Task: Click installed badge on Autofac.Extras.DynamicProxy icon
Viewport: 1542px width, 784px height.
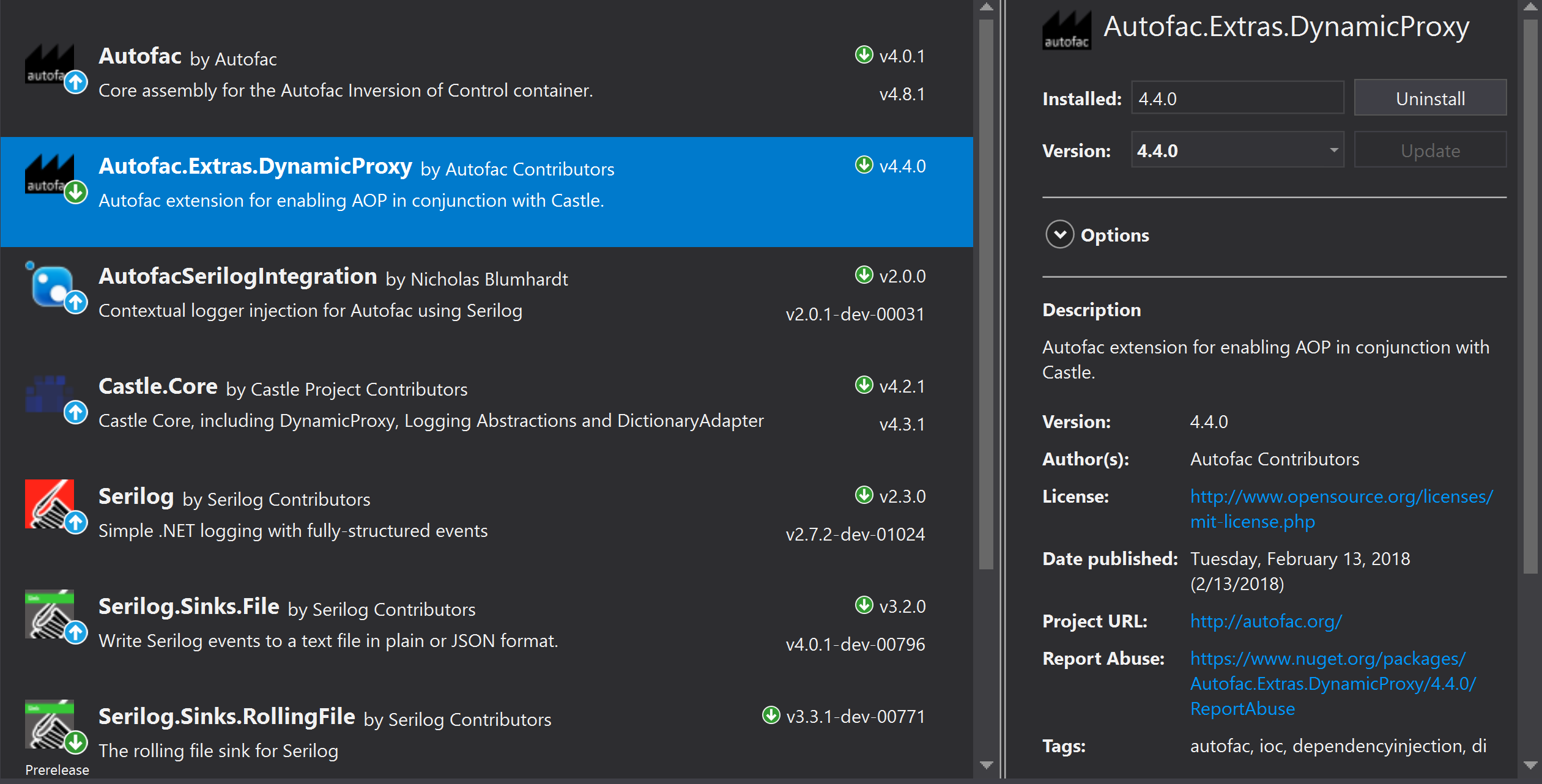Action: [76, 191]
